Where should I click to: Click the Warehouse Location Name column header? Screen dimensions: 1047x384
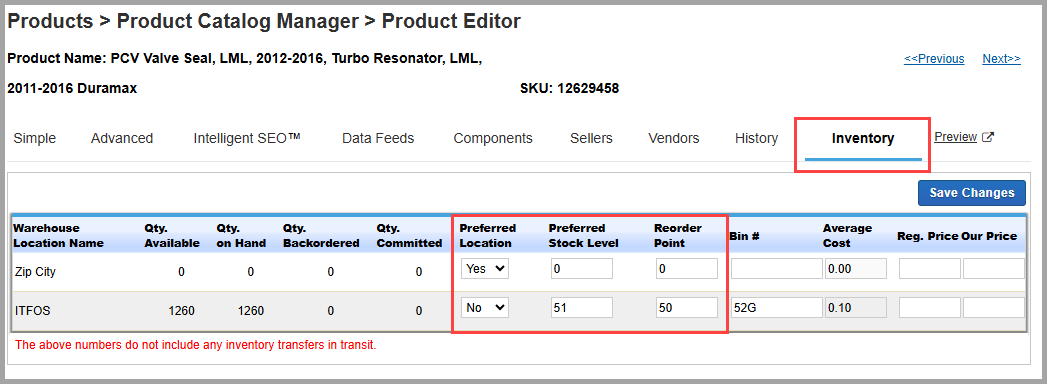tap(59, 236)
